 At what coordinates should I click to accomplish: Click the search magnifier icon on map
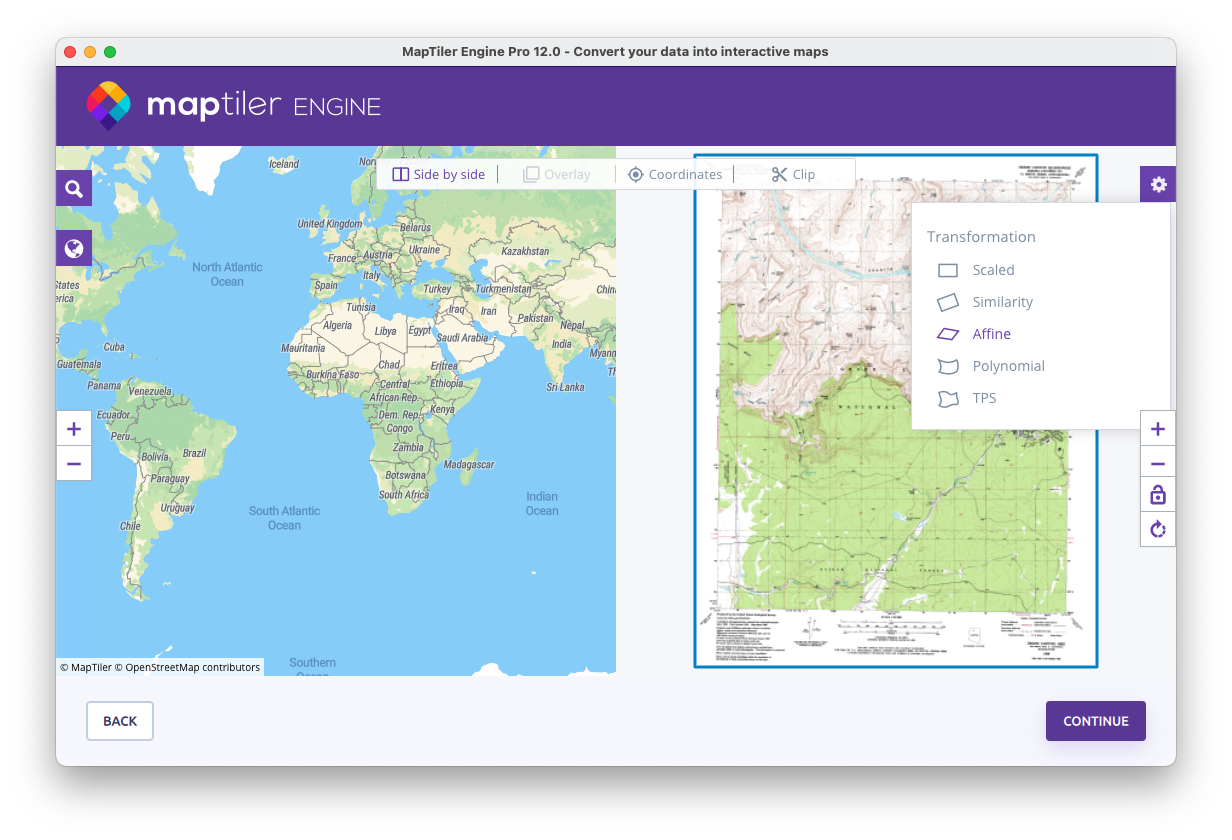point(74,188)
